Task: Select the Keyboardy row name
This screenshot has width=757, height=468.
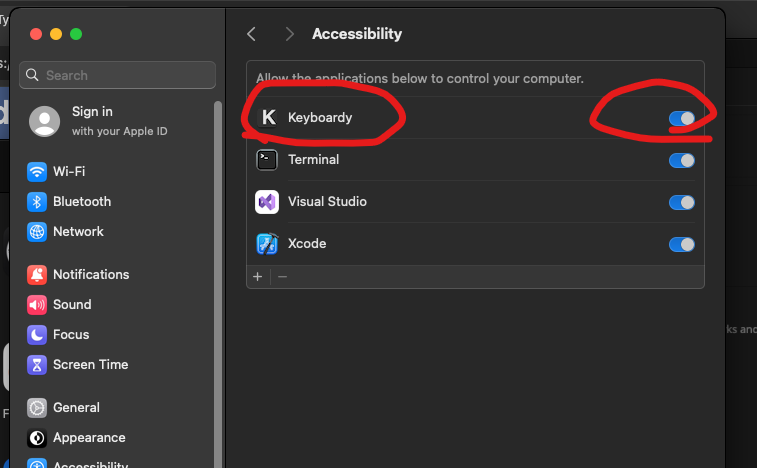Action: (x=320, y=117)
